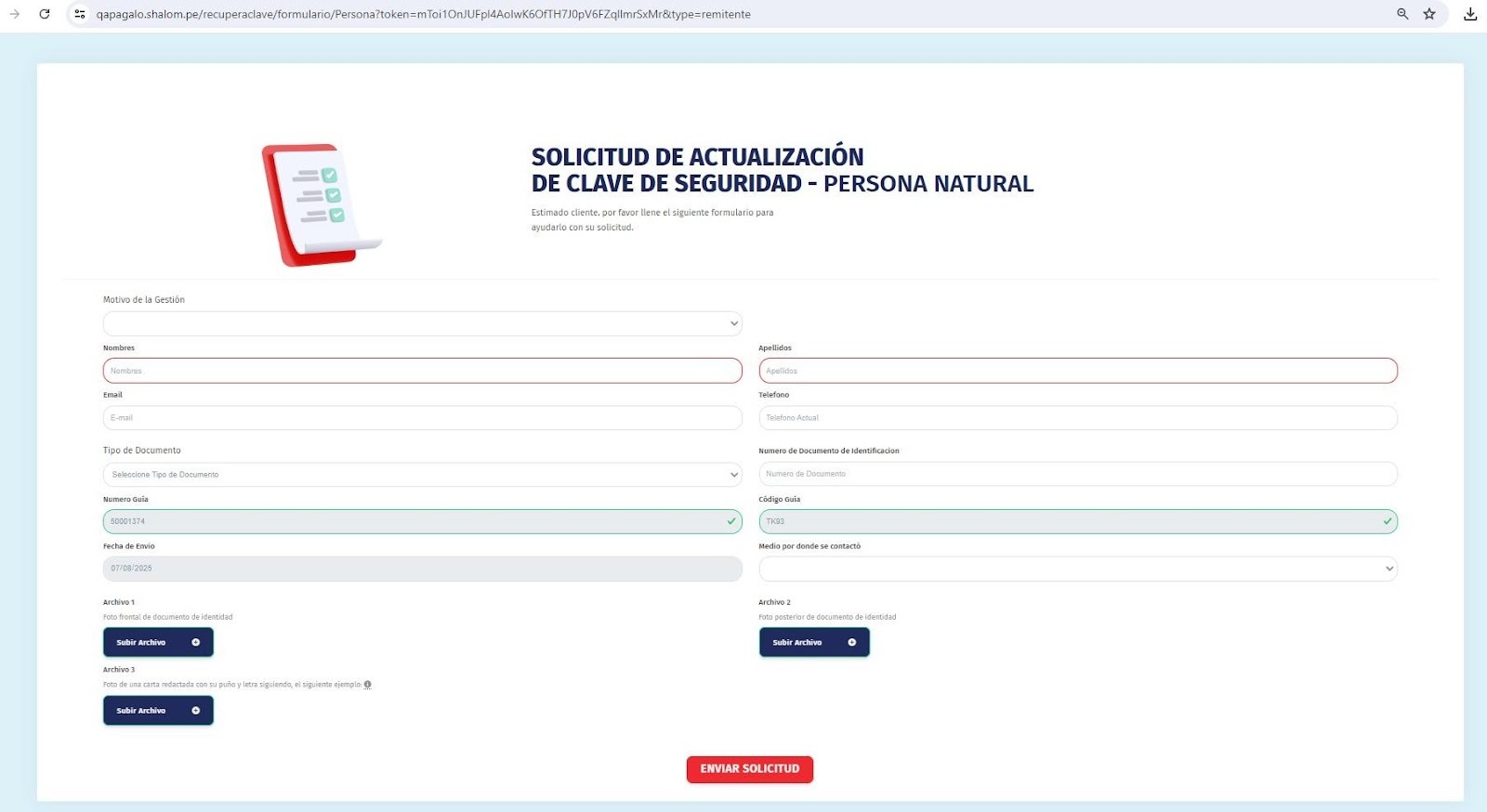Click the info icon beside Archivo 3 description
This screenshot has width=1487, height=812.
(x=368, y=685)
